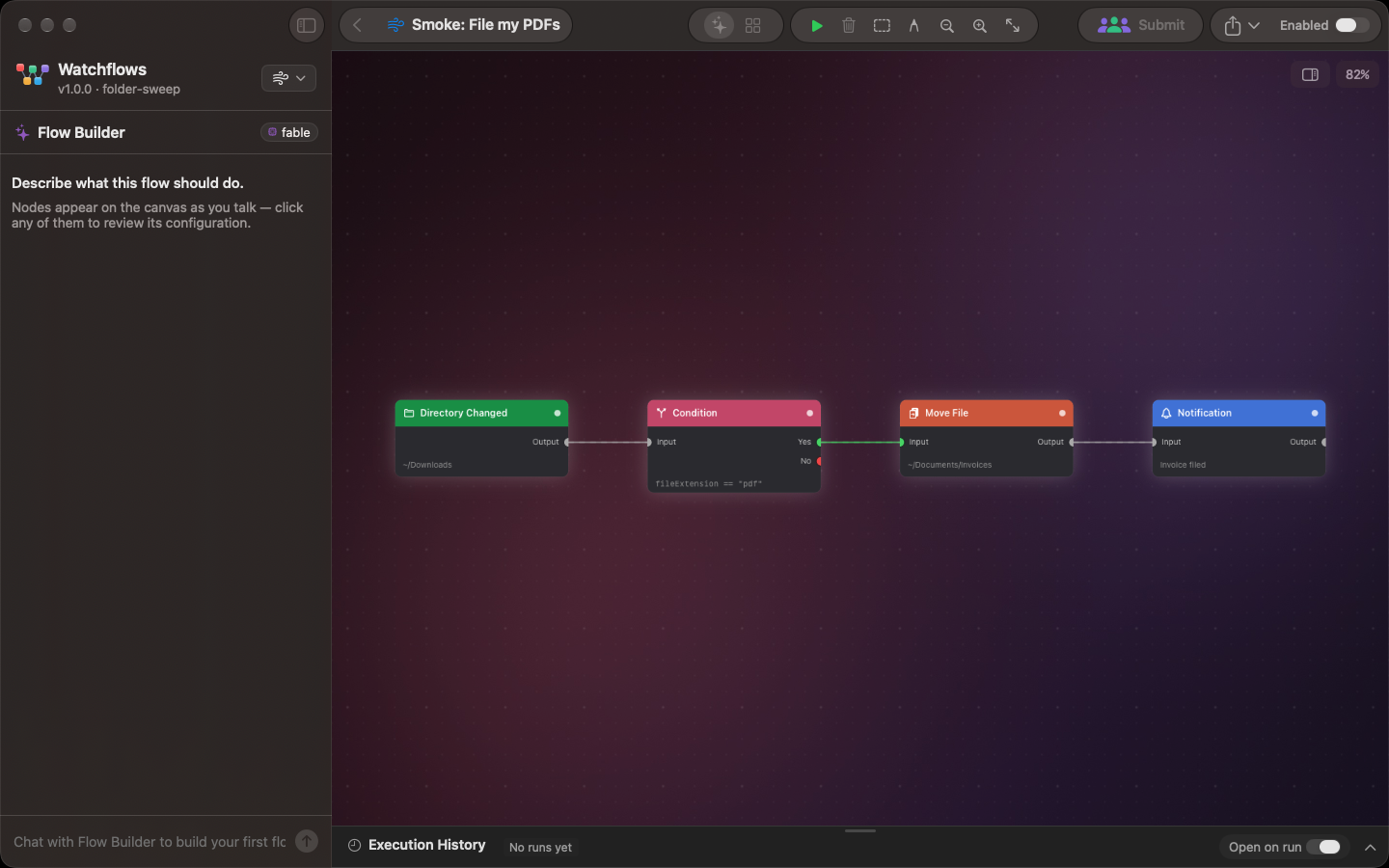Zoom out on the canvas
This screenshot has height=868, width=1389.
[x=947, y=25]
